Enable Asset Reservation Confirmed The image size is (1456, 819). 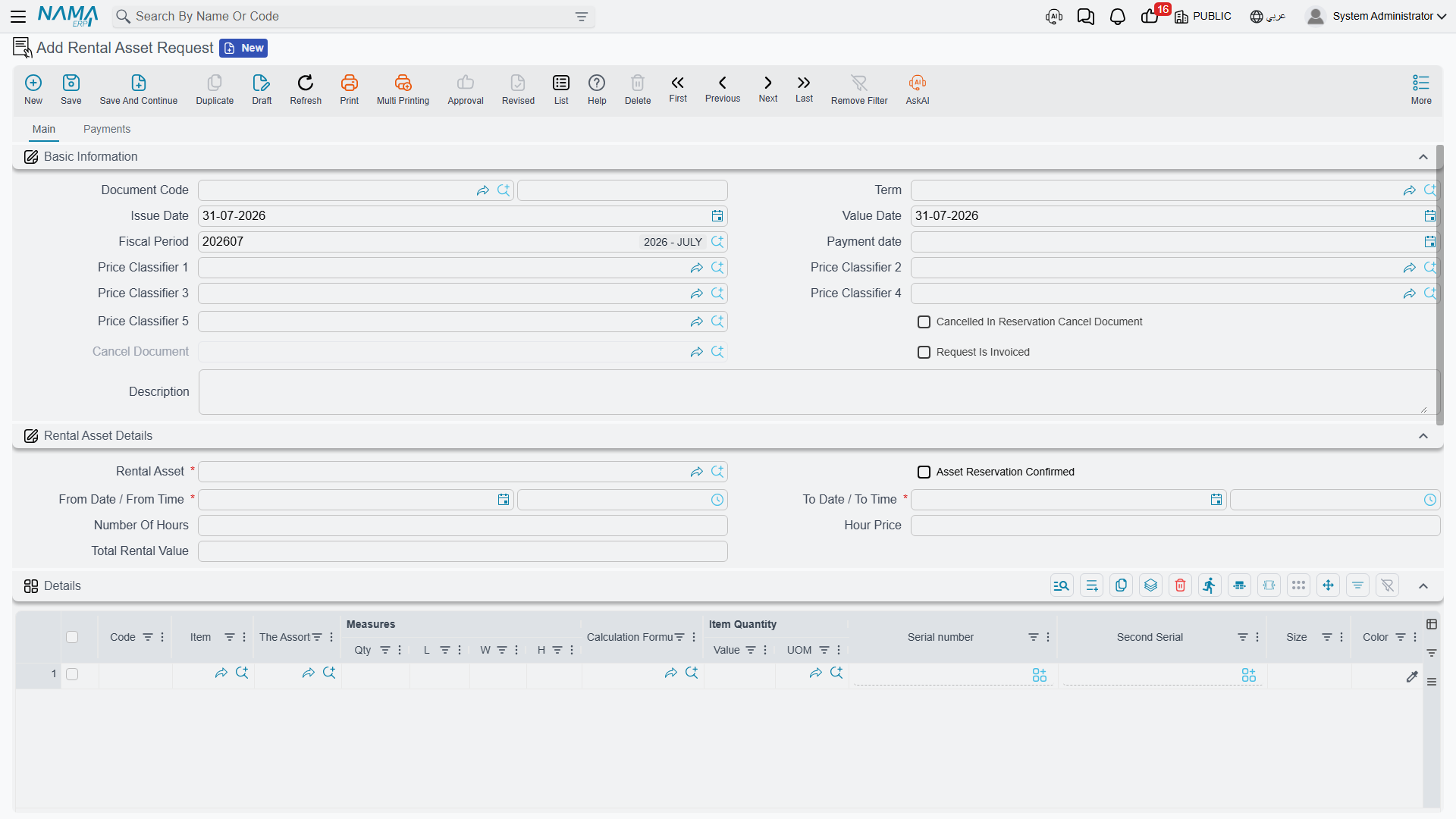coord(924,472)
